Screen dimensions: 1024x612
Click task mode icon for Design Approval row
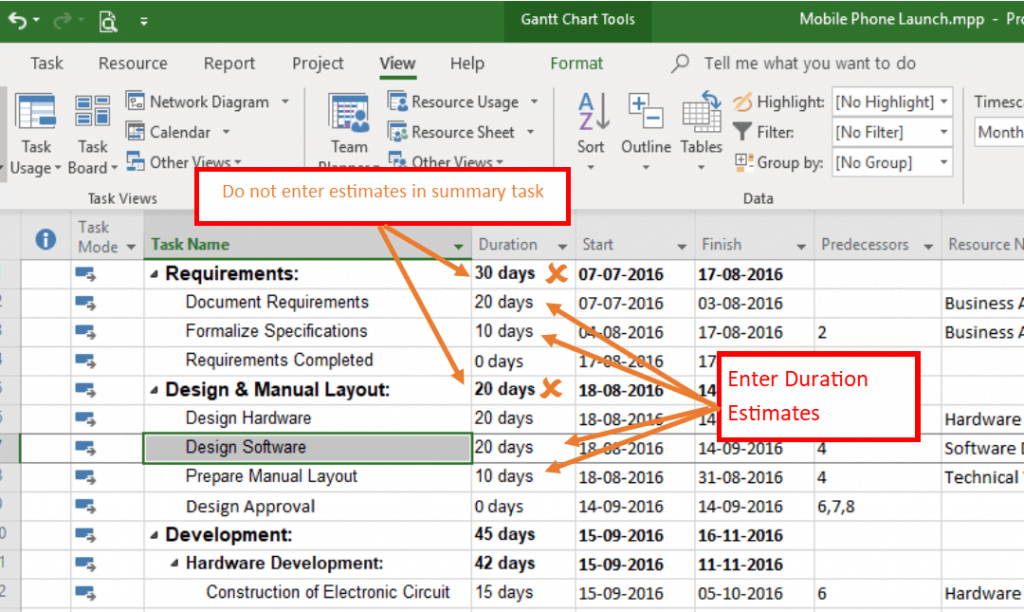click(x=86, y=507)
